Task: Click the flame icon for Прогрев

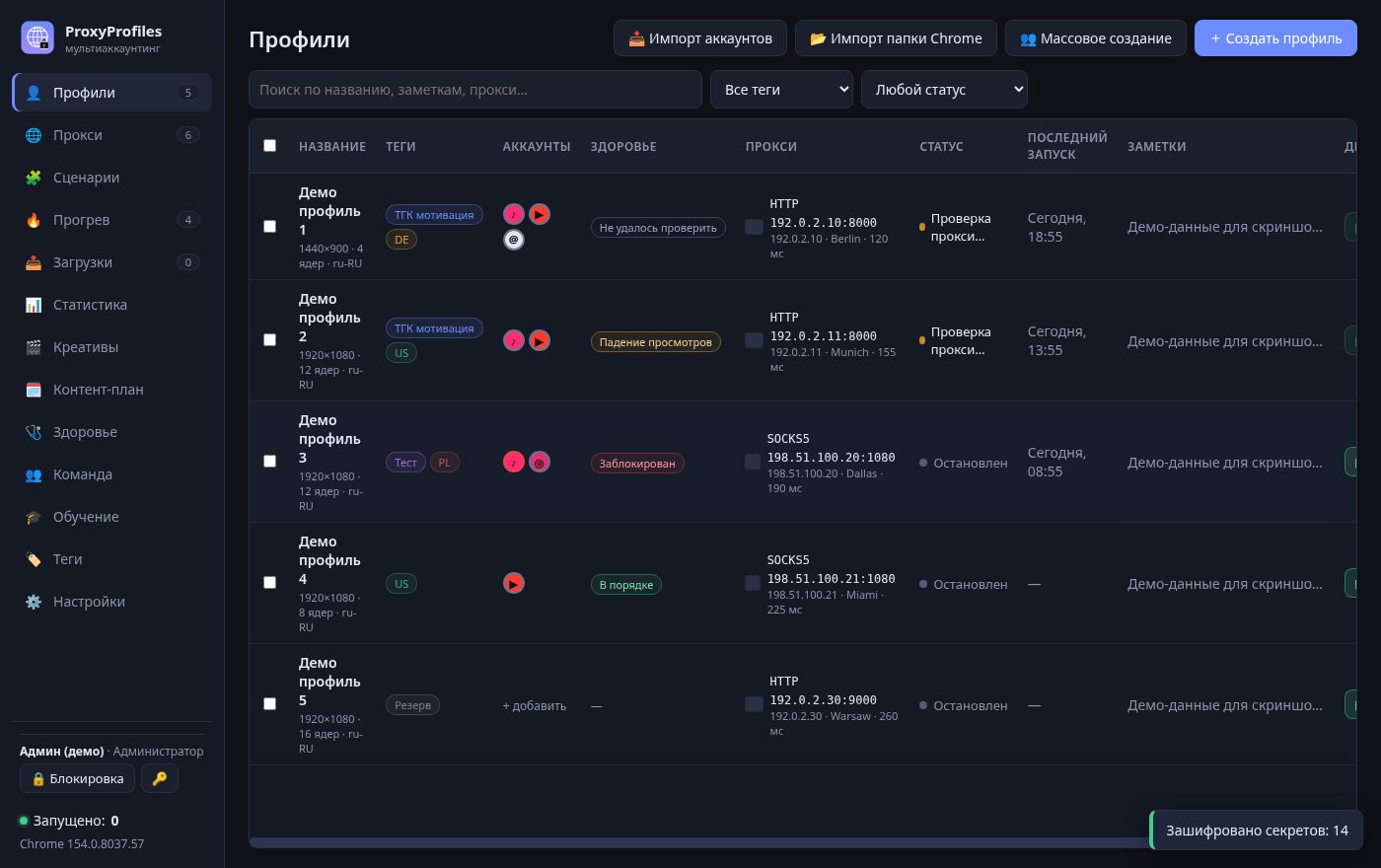Action: coord(34,220)
